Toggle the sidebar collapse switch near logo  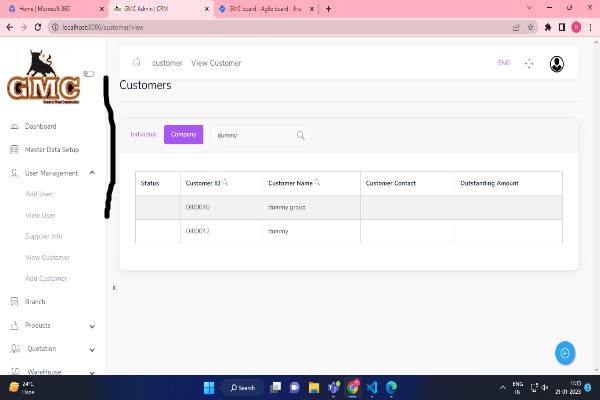tap(88, 73)
